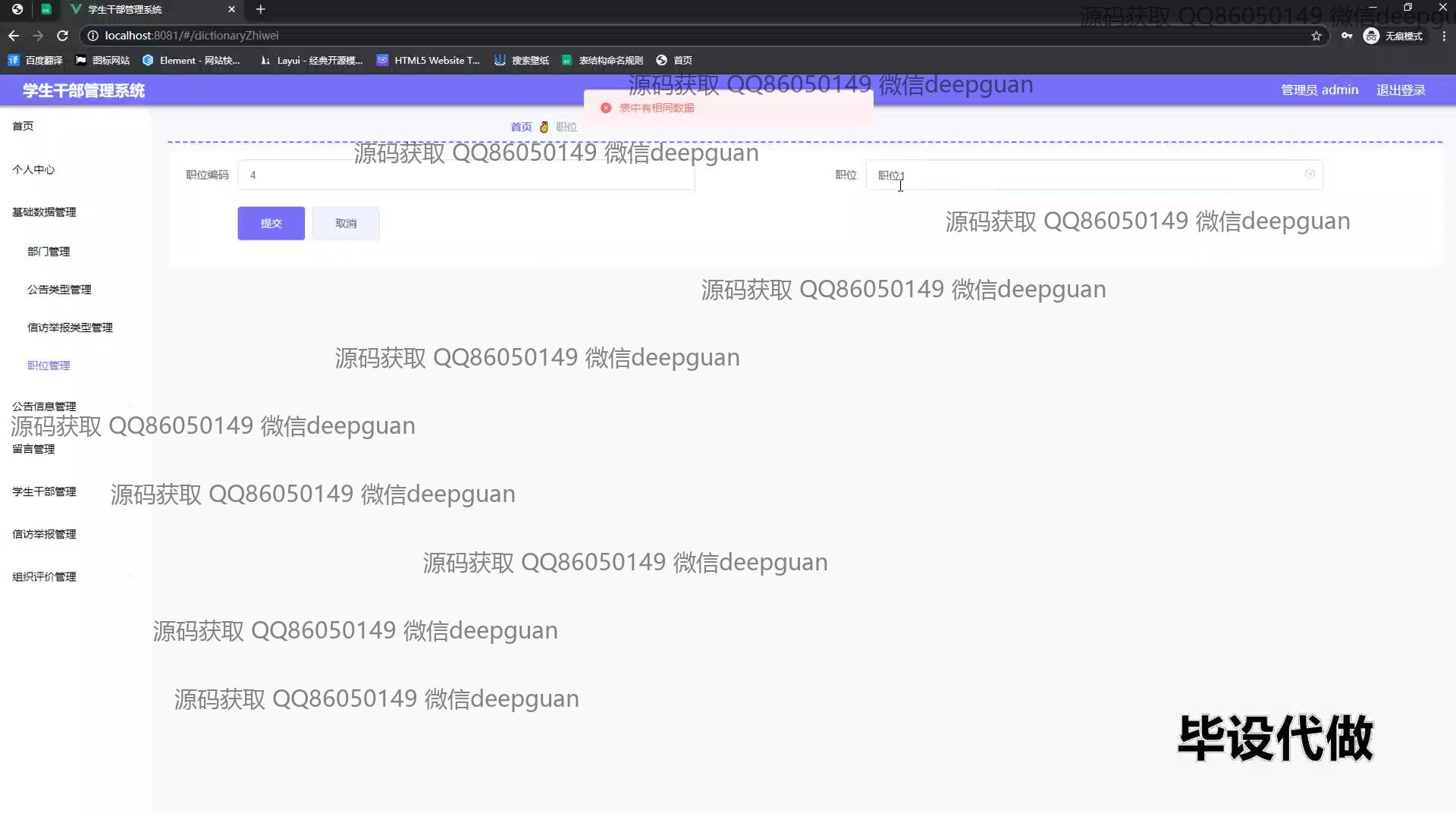
Task: Open browser three-dot menu
Action: pyautogui.click(x=1444, y=36)
